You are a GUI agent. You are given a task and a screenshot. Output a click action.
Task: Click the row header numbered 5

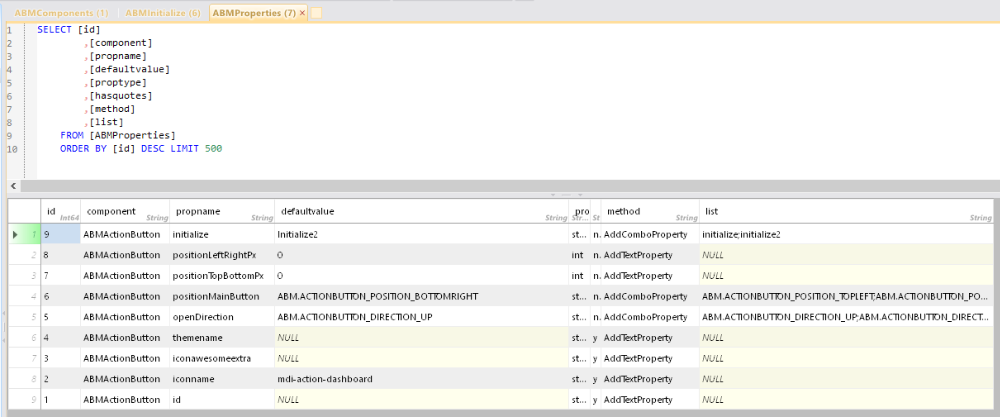pyautogui.click(x=25, y=317)
